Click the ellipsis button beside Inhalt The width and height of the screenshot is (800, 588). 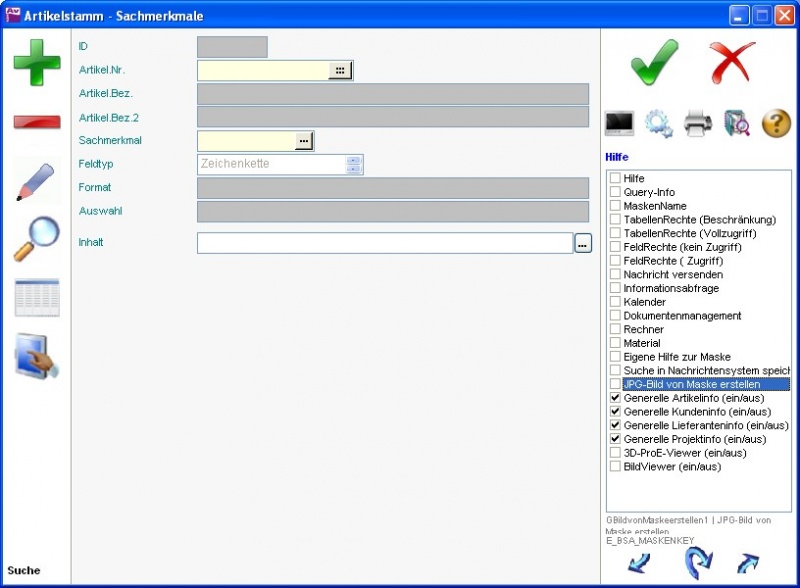tap(583, 243)
